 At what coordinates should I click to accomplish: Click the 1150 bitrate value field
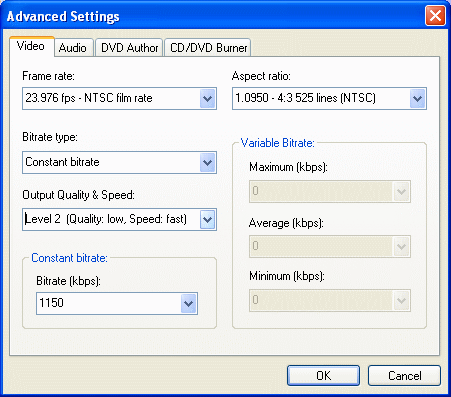coord(117,304)
